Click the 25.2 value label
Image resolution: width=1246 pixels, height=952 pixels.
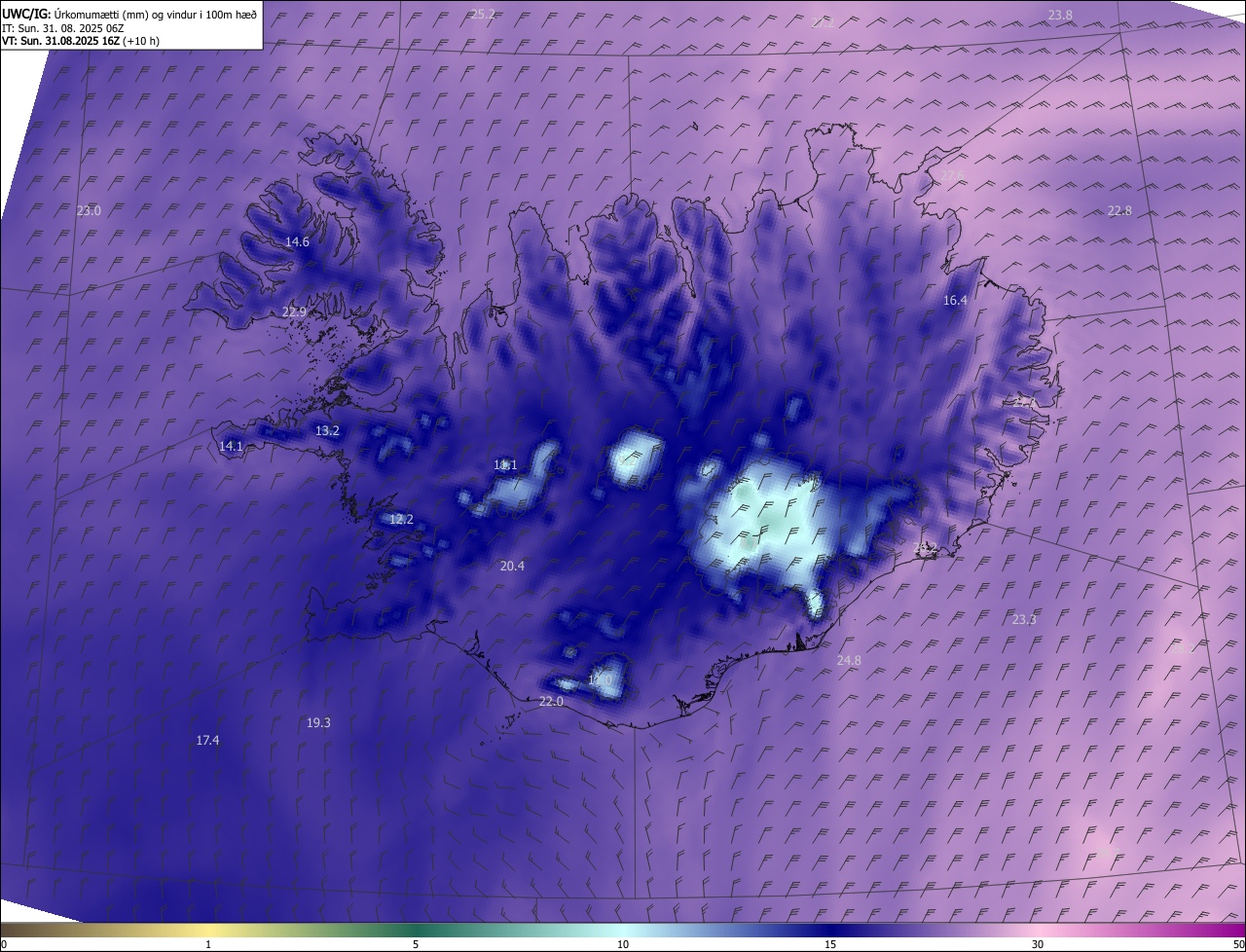[483, 15]
